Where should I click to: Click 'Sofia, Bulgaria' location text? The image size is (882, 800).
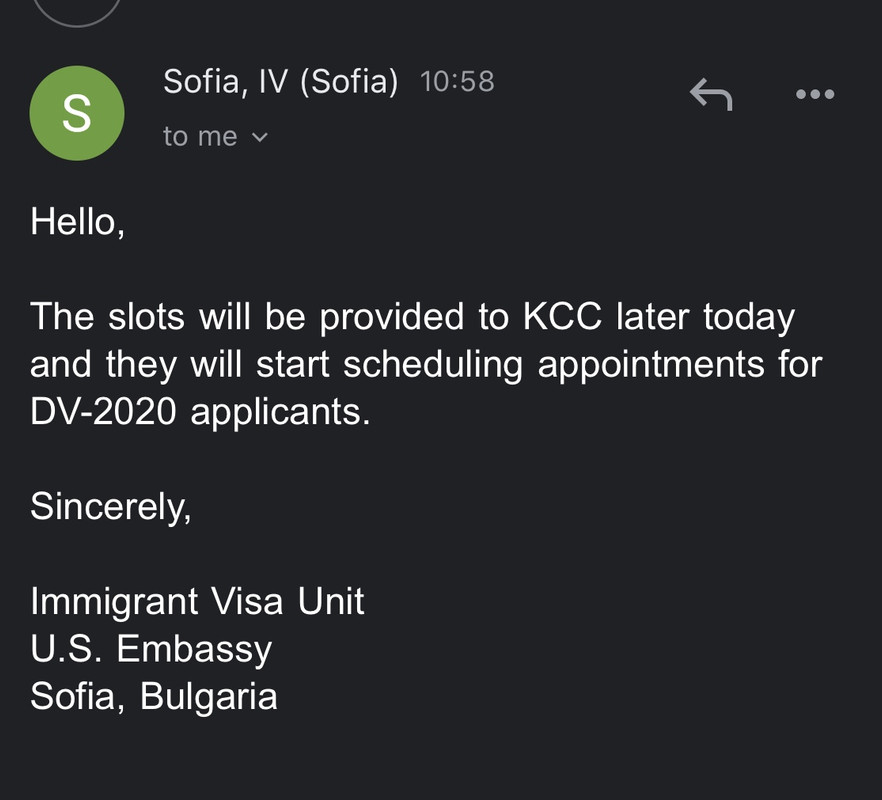pos(153,696)
